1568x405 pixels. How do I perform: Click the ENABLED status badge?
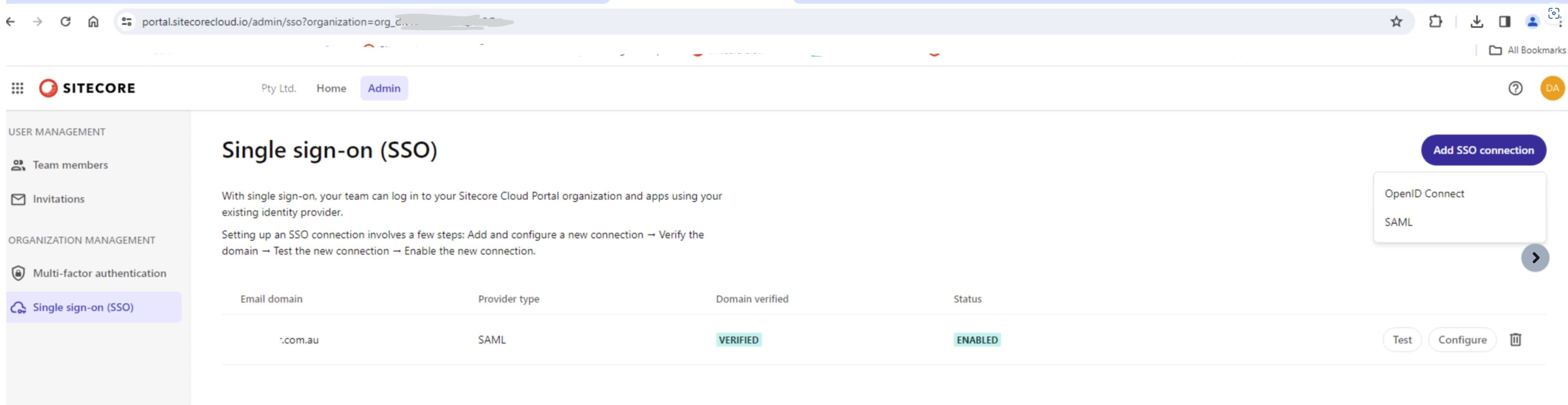point(976,340)
